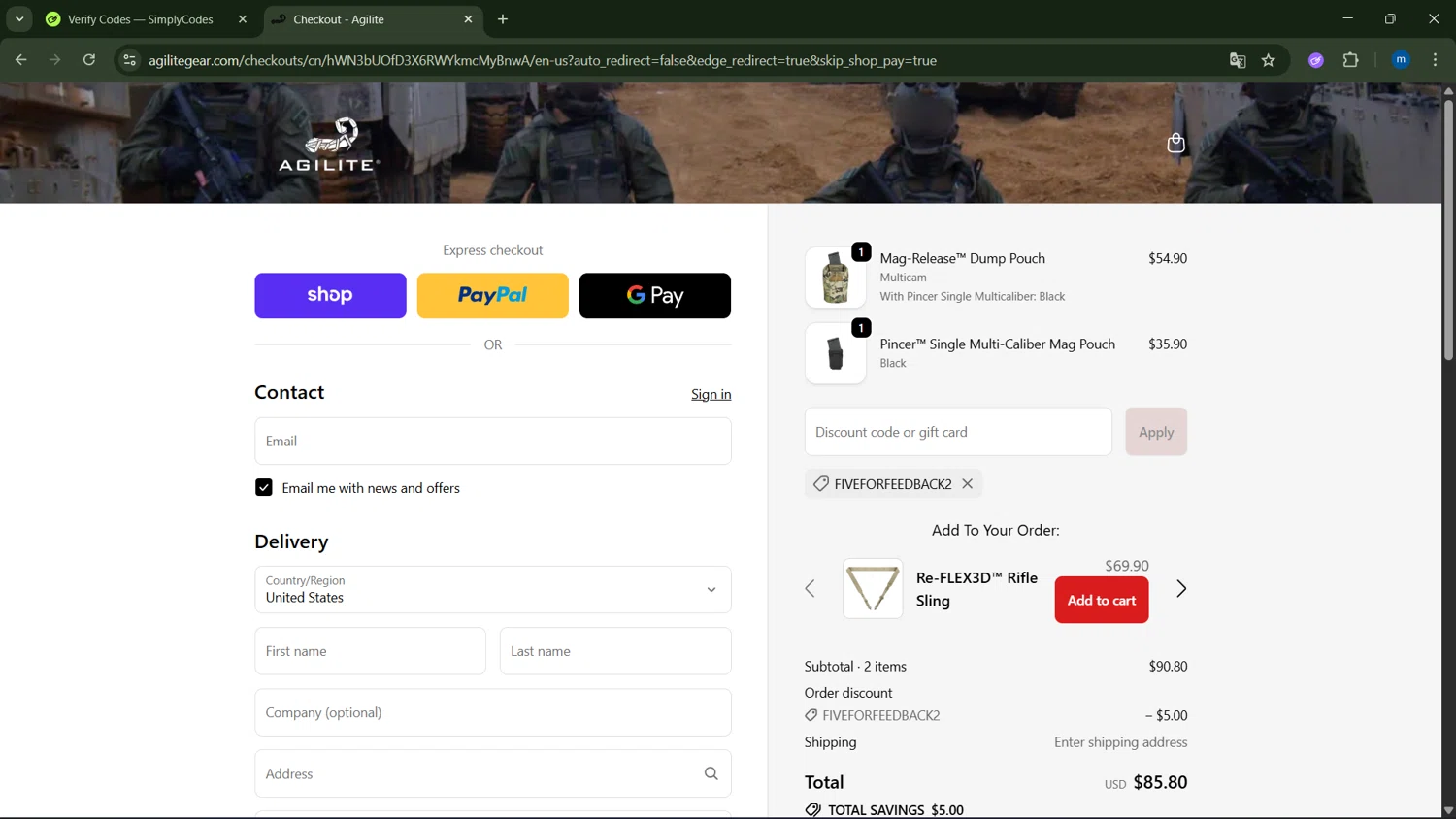Click the Company (optional) field

[x=493, y=712]
